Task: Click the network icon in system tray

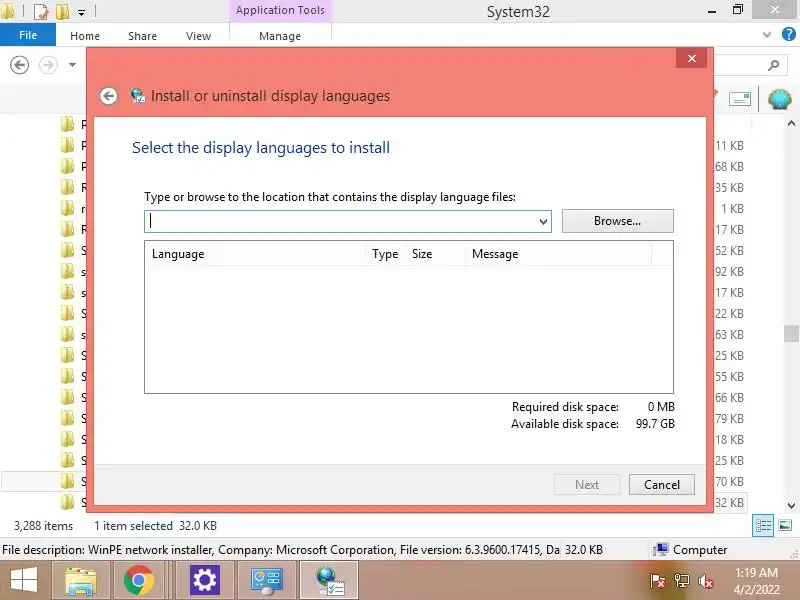Action: click(x=682, y=581)
